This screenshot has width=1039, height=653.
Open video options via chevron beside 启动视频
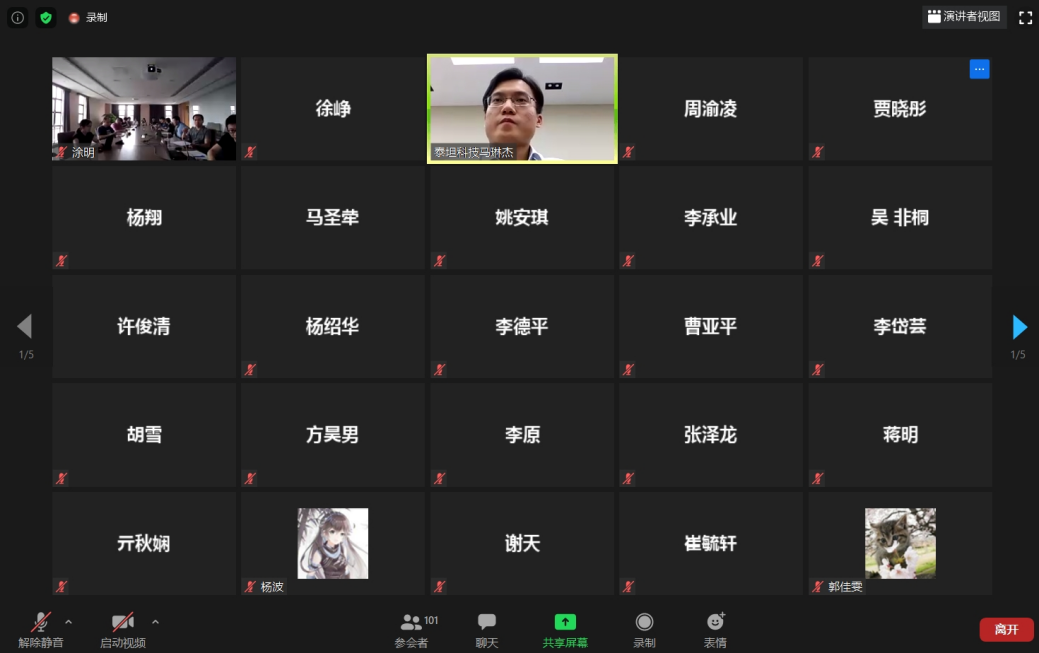pos(155,621)
